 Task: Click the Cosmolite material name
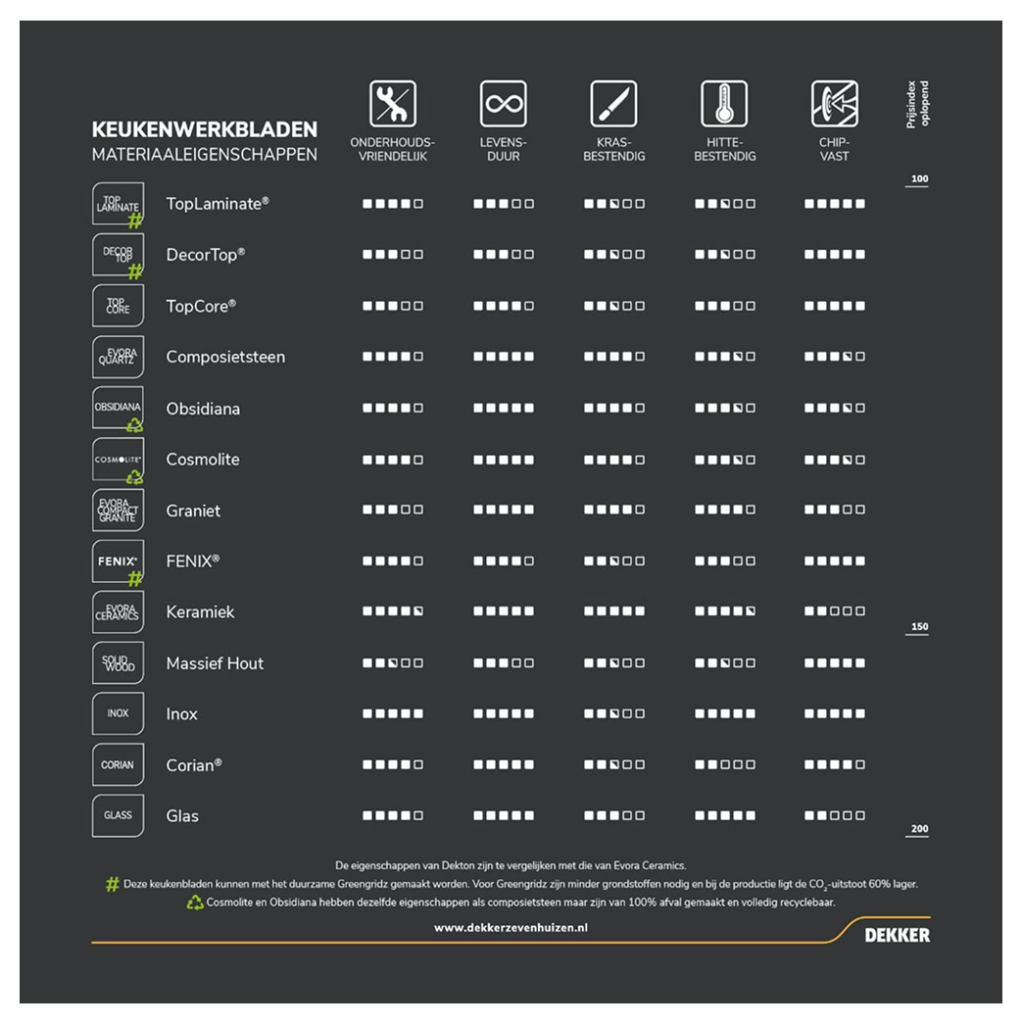coord(202,459)
